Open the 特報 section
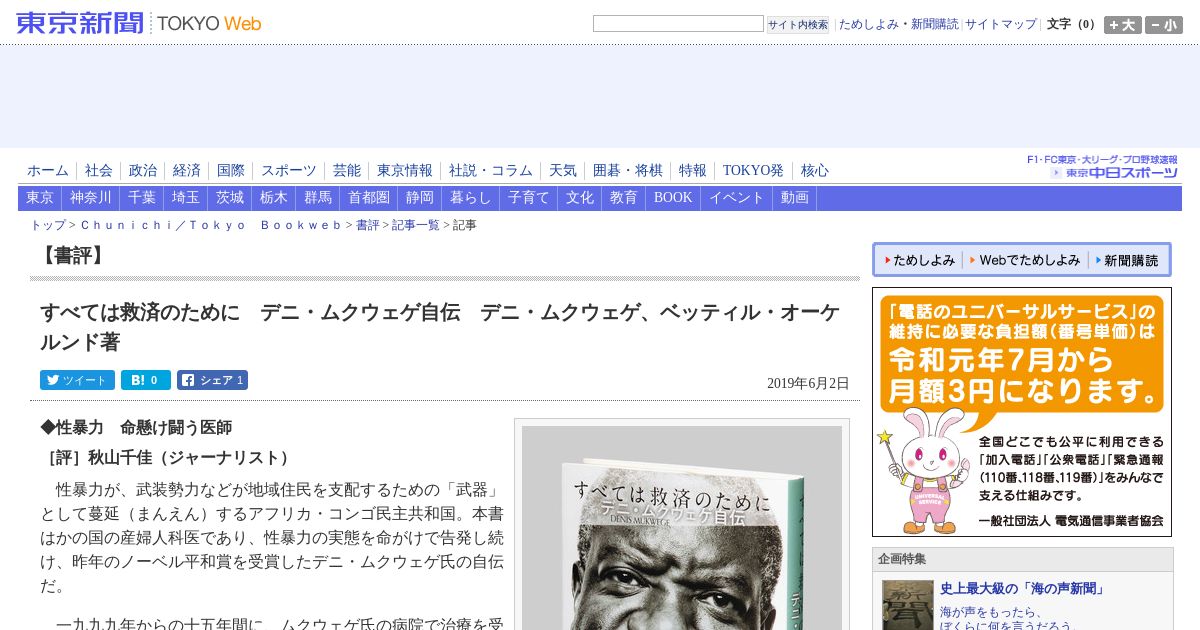The width and height of the screenshot is (1200, 630). tap(693, 171)
